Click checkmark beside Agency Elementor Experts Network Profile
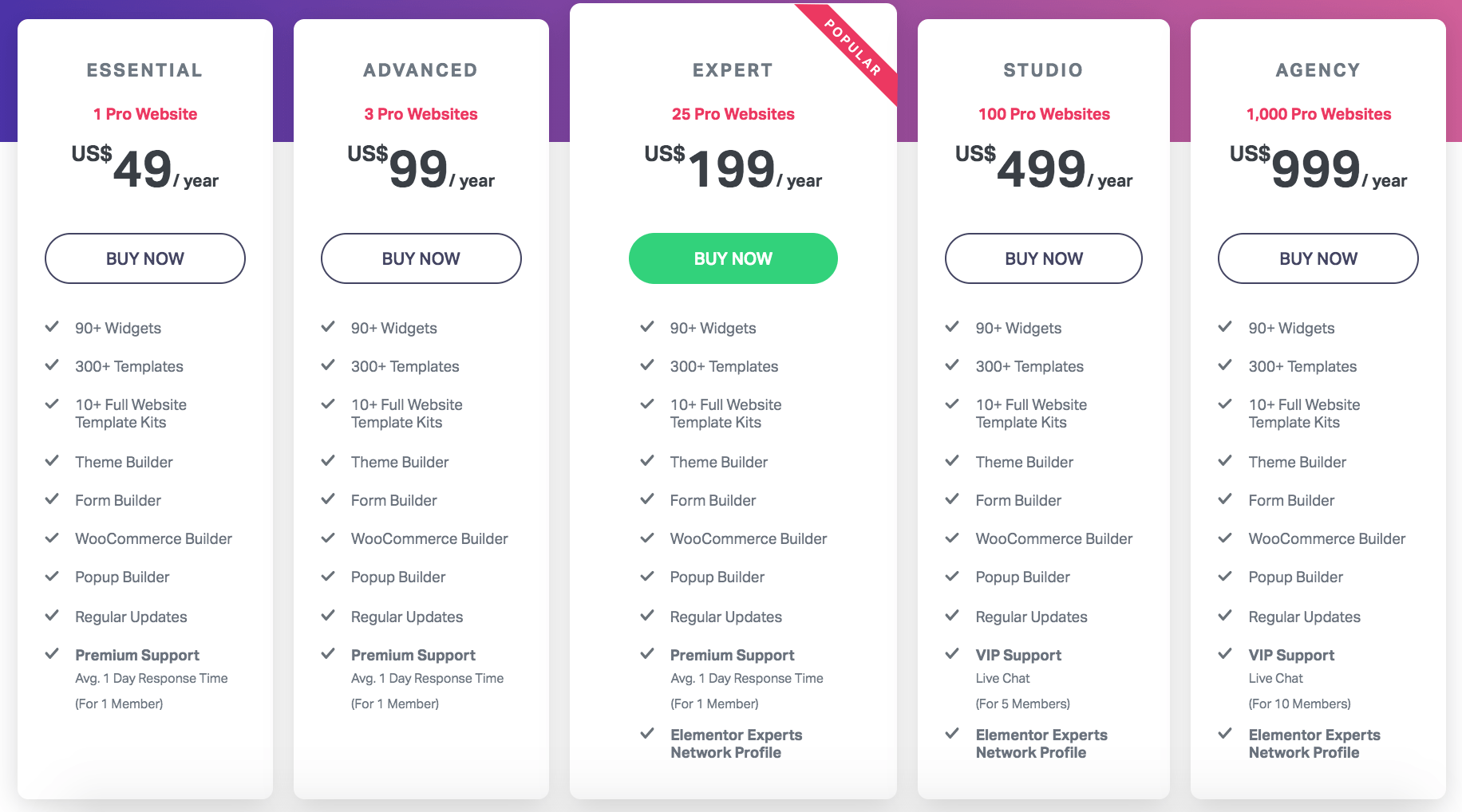Screen dimensions: 1462x812 pyautogui.click(x=1225, y=734)
